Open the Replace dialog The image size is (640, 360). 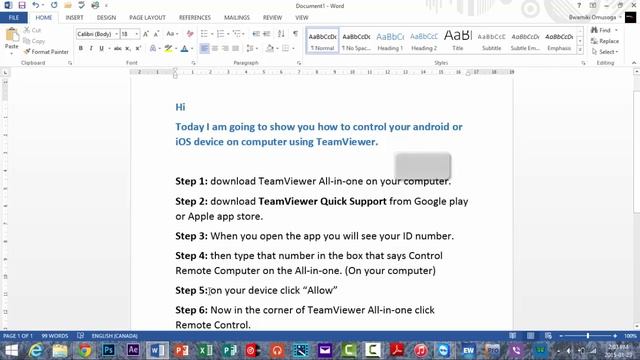click(x=605, y=41)
